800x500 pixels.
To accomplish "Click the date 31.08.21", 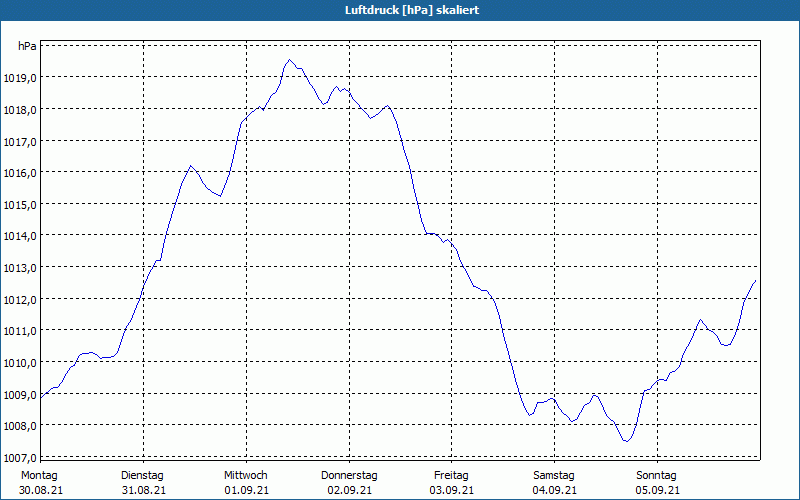I will tap(144, 490).
